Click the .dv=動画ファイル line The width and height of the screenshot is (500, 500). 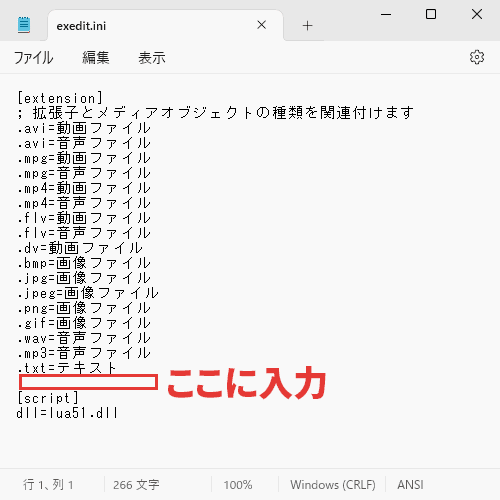tap(80, 248)
